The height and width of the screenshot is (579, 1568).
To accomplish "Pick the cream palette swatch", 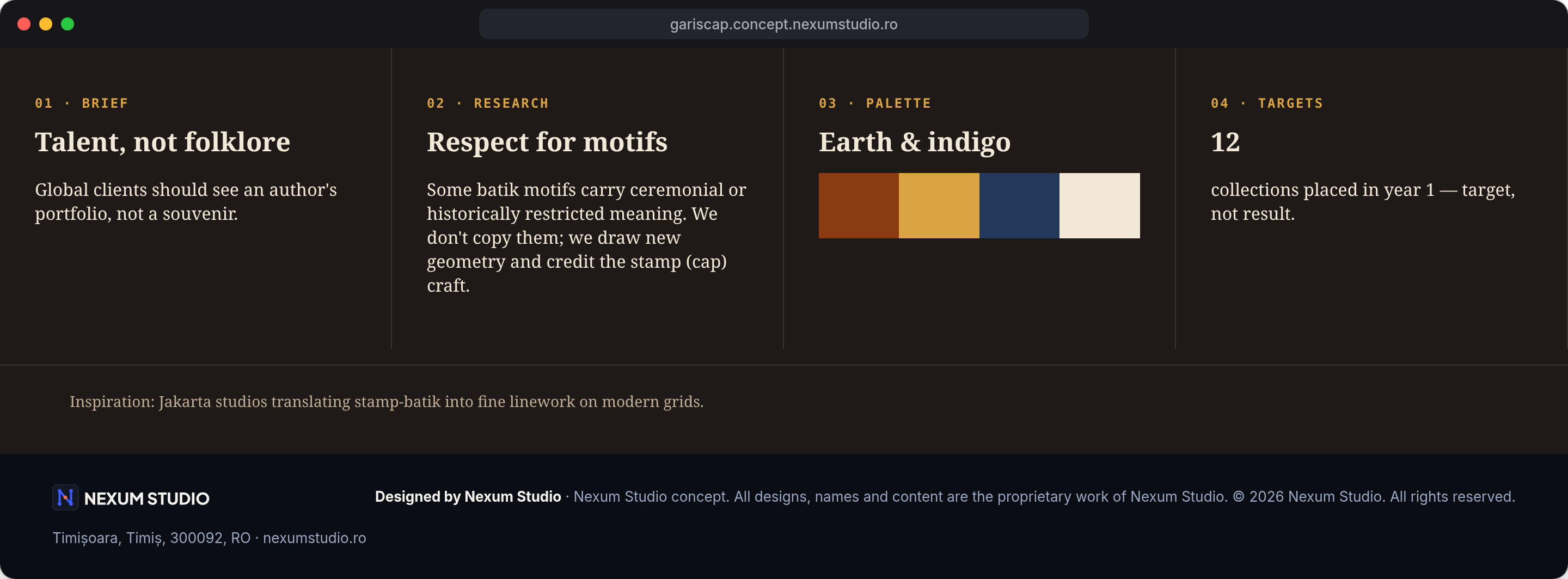I will 1099,206.
